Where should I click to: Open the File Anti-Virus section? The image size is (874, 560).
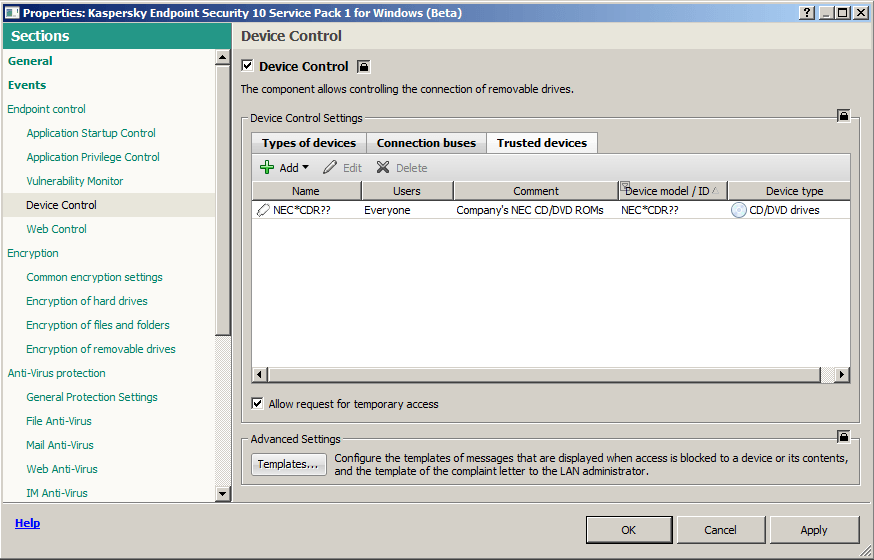point(59,421)
